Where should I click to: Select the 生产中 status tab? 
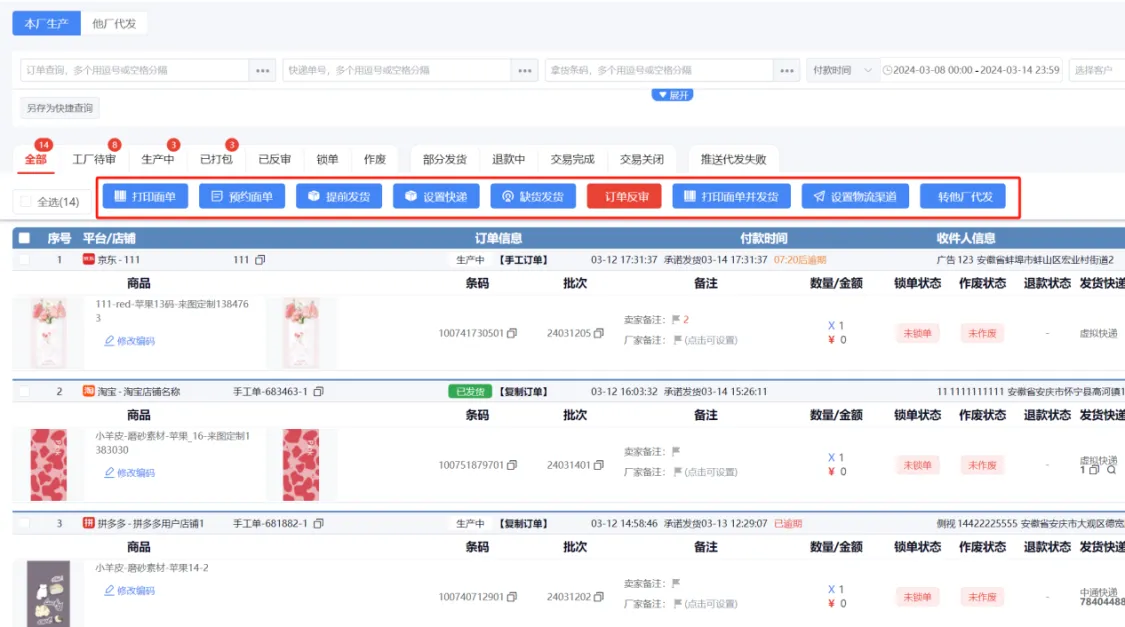pos(157,159)
